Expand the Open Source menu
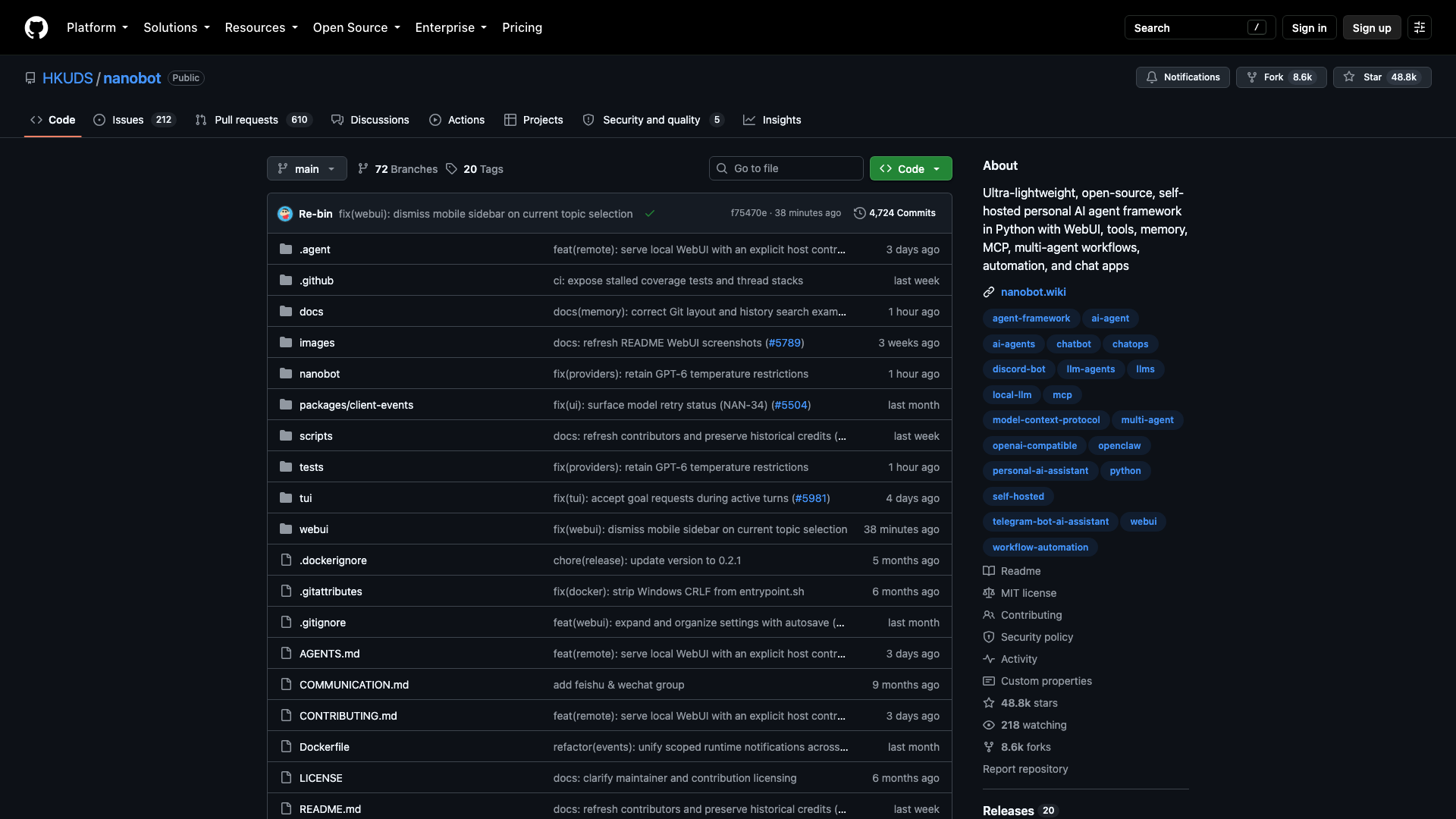Screen dimensions: 1456x819 tap(356, 27)
